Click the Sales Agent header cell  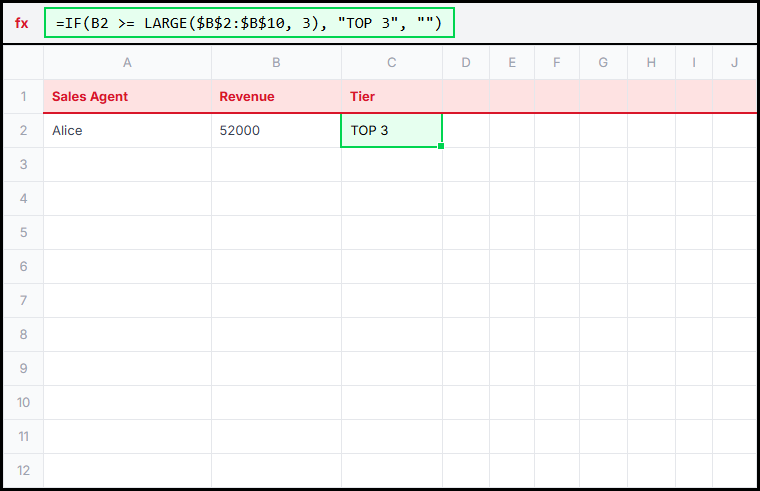point(127,97)
